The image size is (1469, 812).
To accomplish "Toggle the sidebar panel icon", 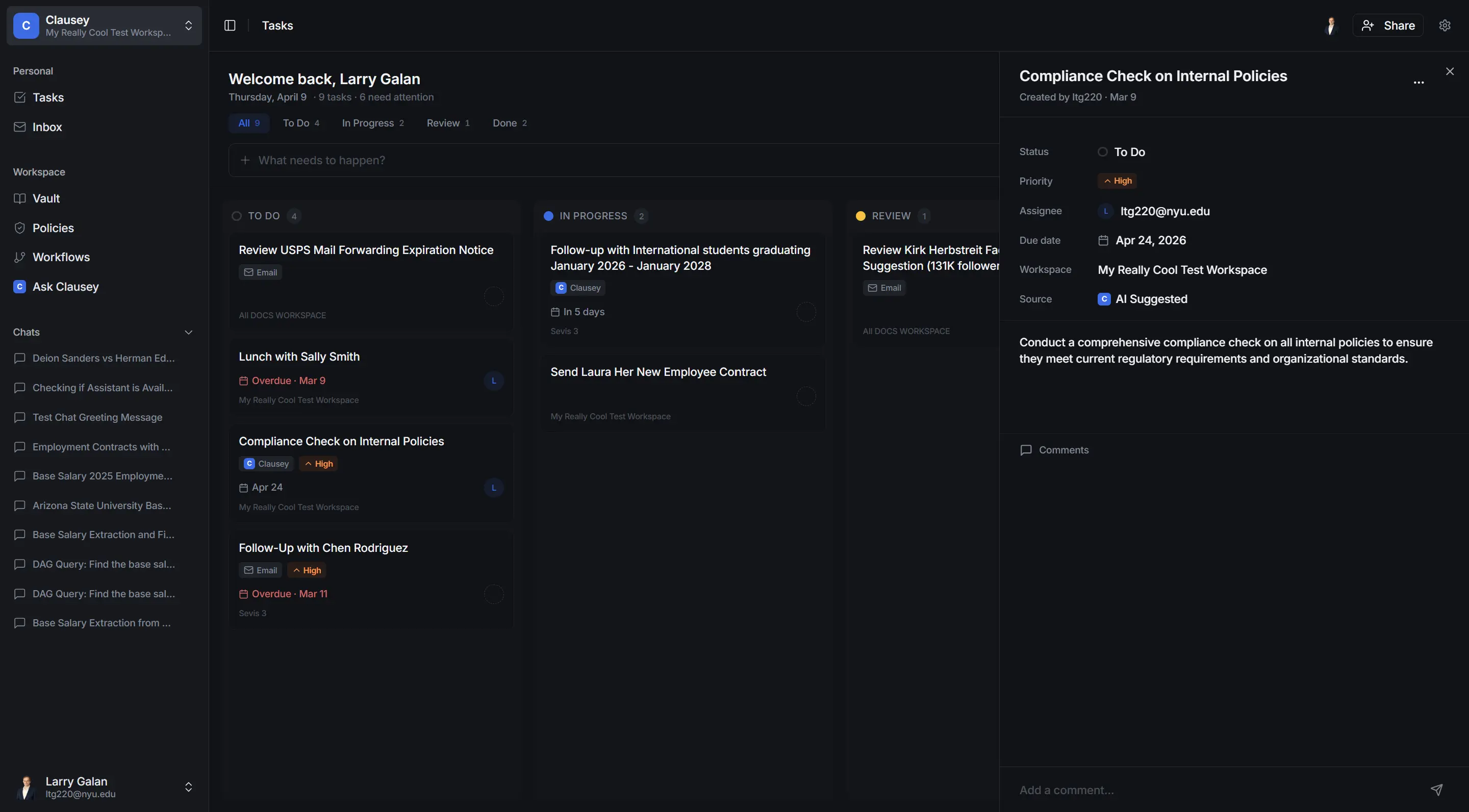I will pos(230,26).
